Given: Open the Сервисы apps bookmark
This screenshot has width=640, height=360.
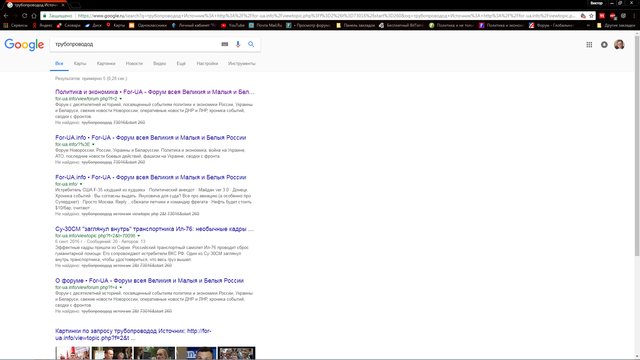Looking at the screenshot, I should coord(15,25).
